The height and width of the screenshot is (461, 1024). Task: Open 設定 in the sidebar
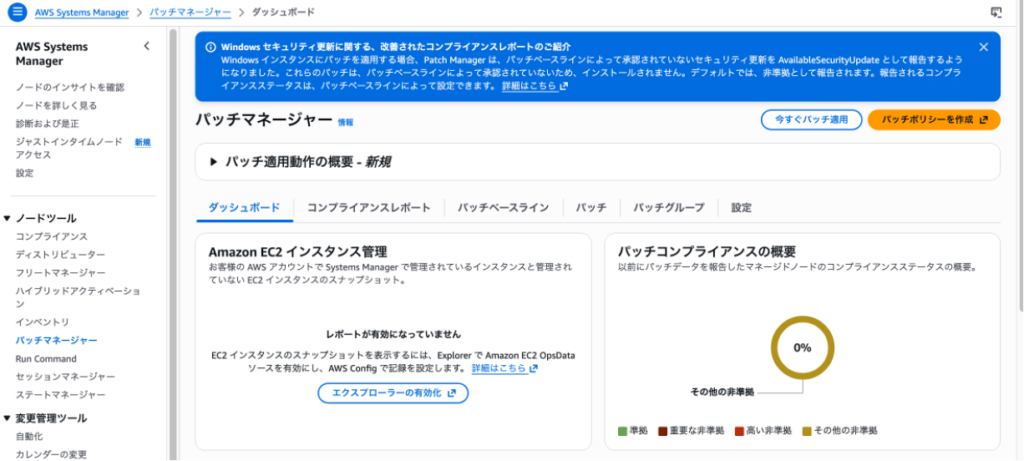pos(25,173)
